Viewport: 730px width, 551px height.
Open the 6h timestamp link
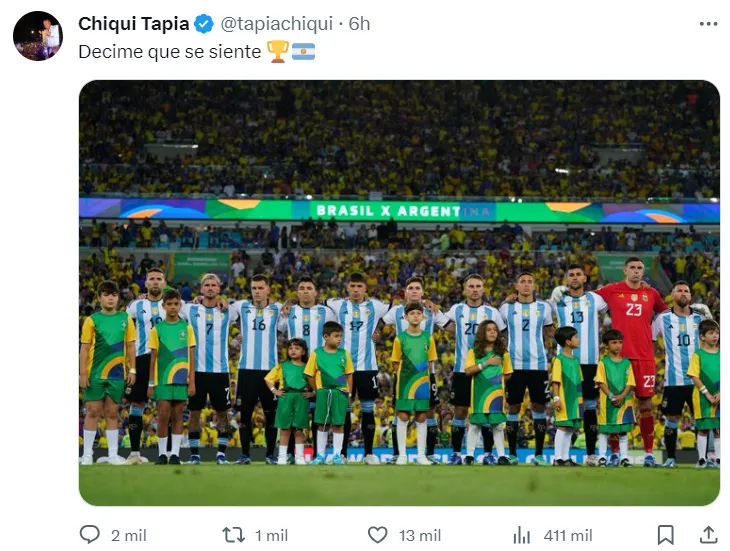pos(359,23)
